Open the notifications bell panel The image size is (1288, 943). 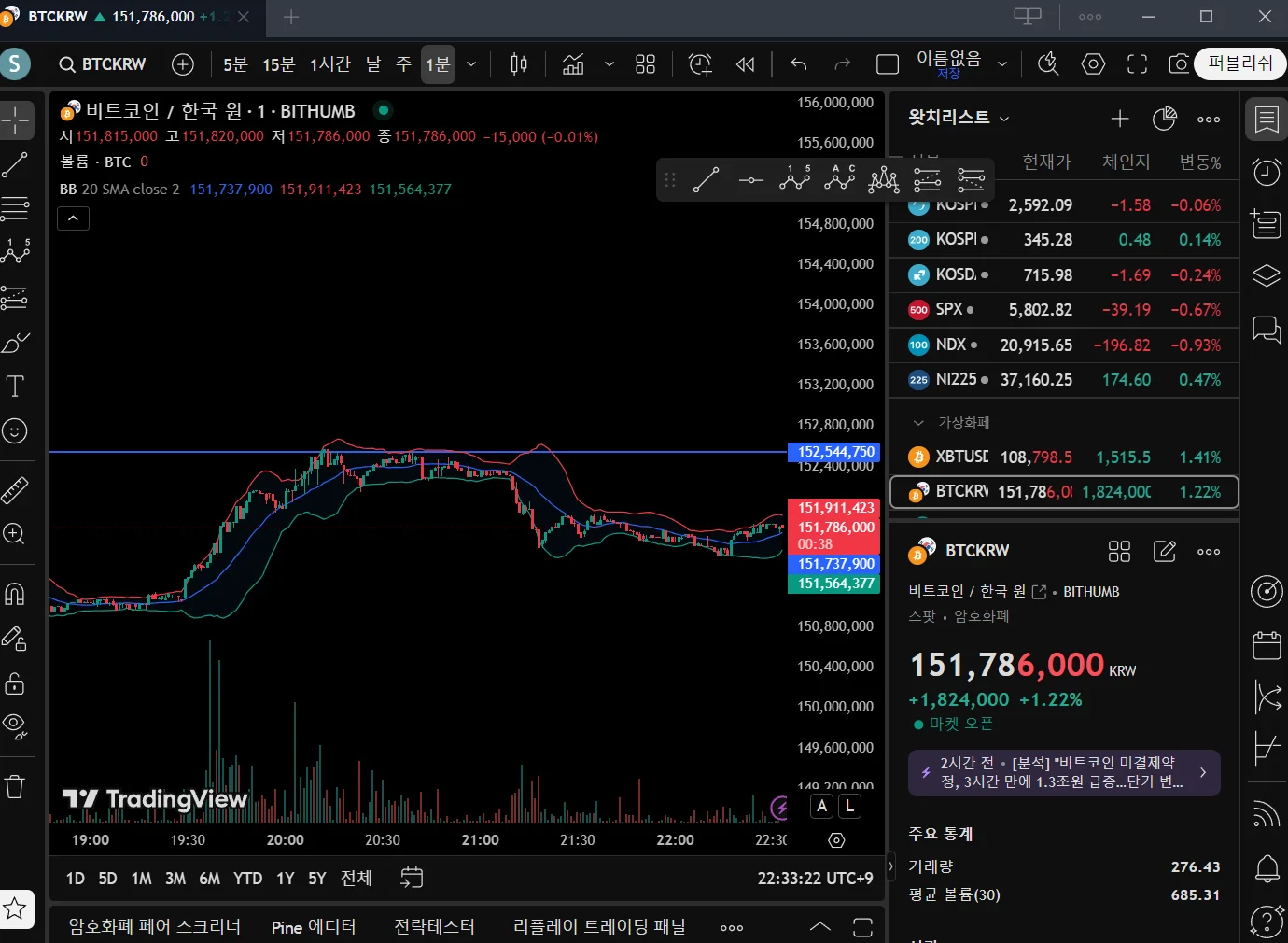click(1267, 868)
